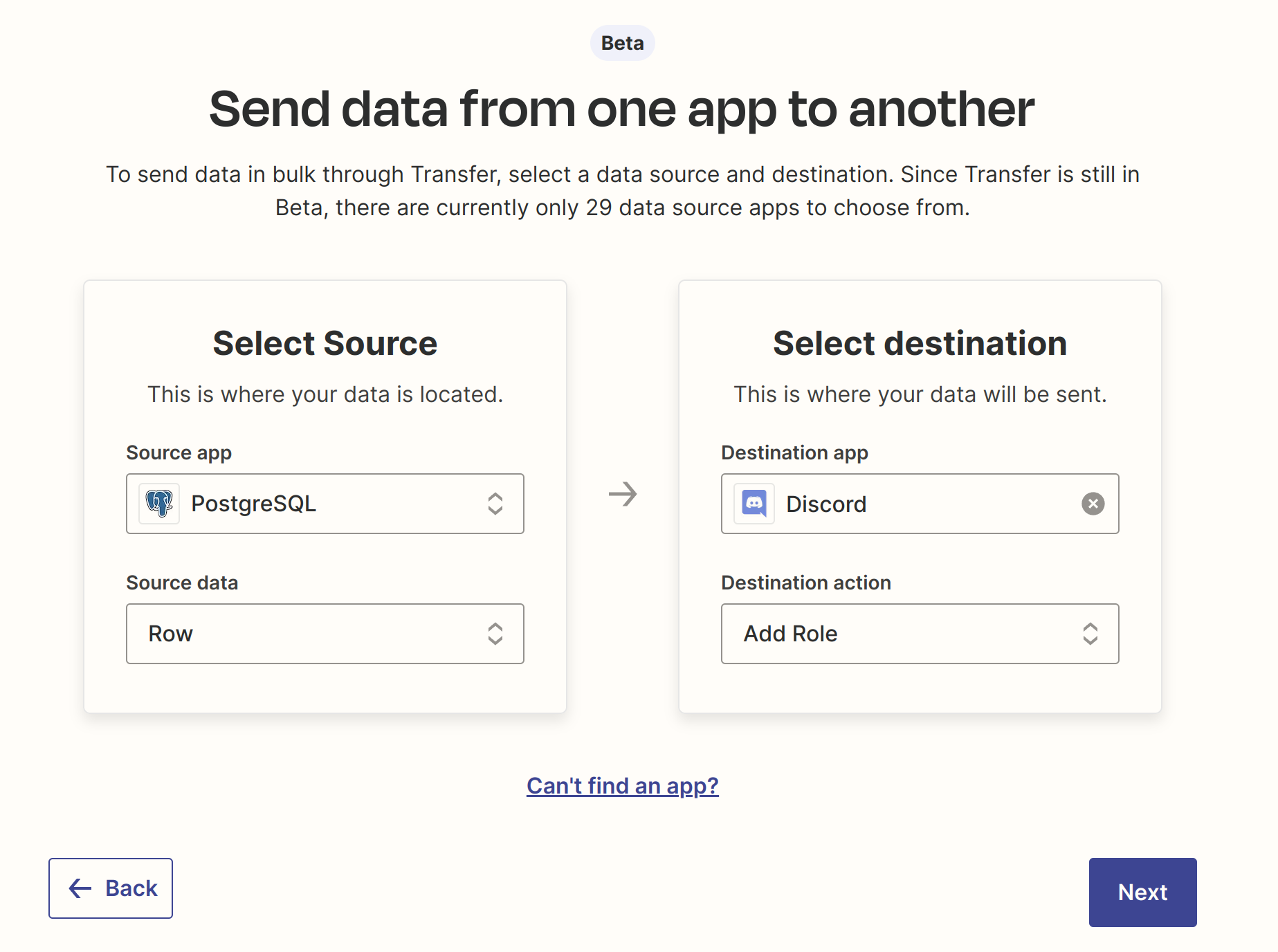The width and height of the screenshot is (1278, 952).
Task: Clear the Discord destination app selection
Action: 1093,504
